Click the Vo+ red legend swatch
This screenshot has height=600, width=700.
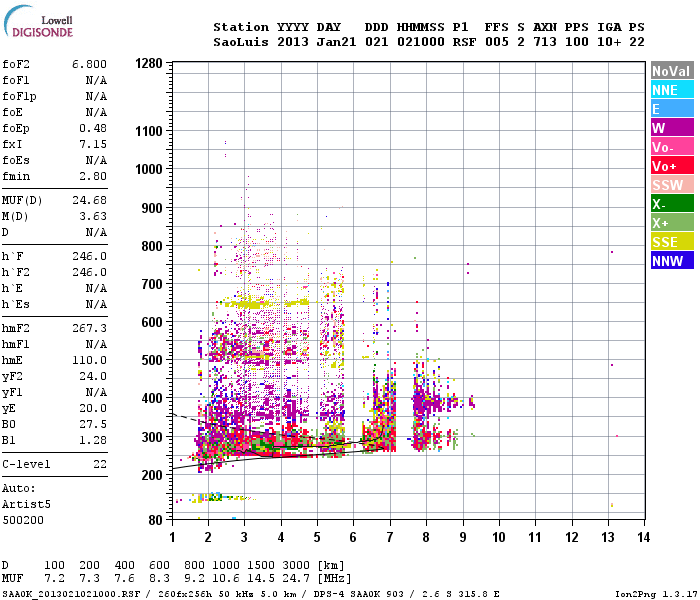pyautogui.click(x=672, y=166)
